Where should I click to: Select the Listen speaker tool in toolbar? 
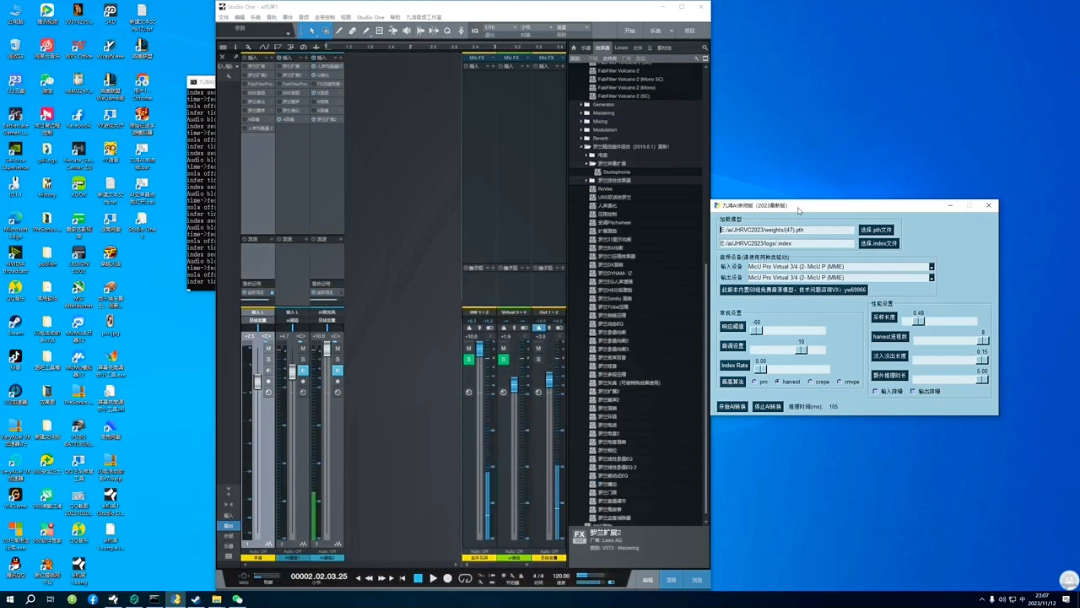pos(406,30)
